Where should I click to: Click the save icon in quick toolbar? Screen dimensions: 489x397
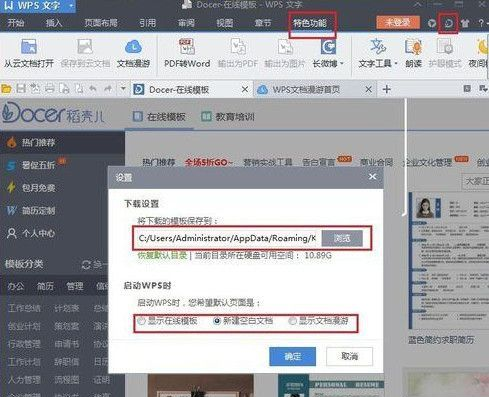[21, 89]
